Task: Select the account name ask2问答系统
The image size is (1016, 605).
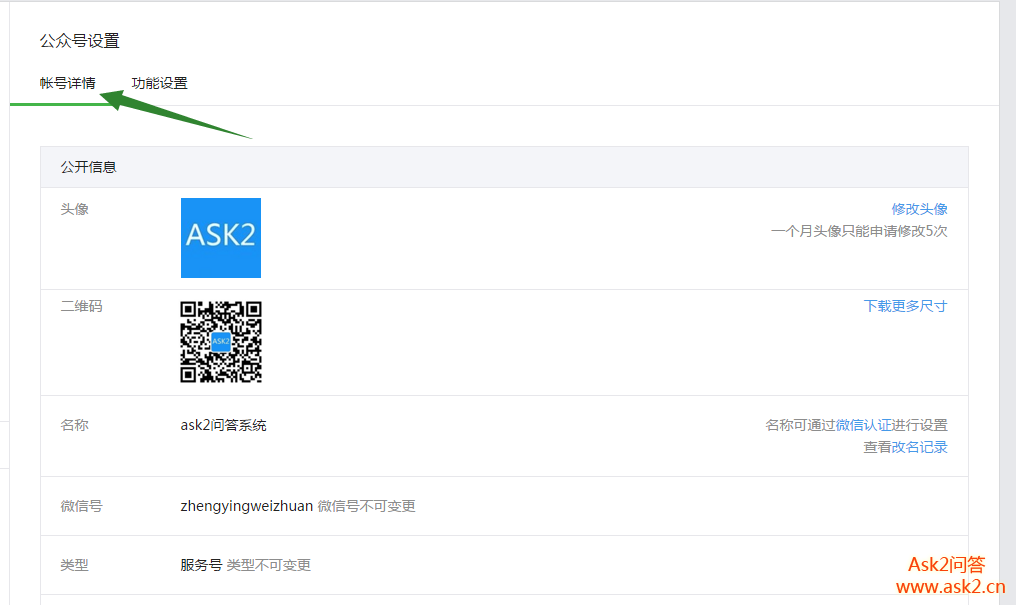Action: tap(223, 425)
